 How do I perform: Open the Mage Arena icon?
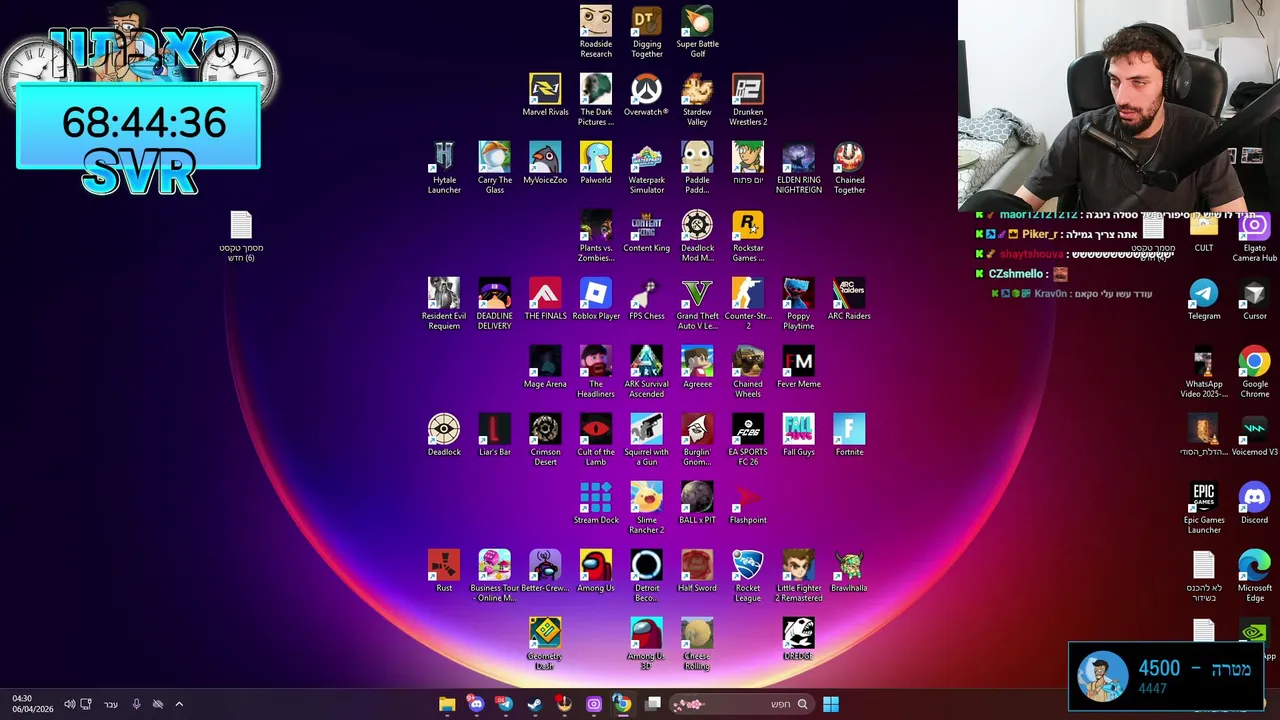click(x=545, y=367)
